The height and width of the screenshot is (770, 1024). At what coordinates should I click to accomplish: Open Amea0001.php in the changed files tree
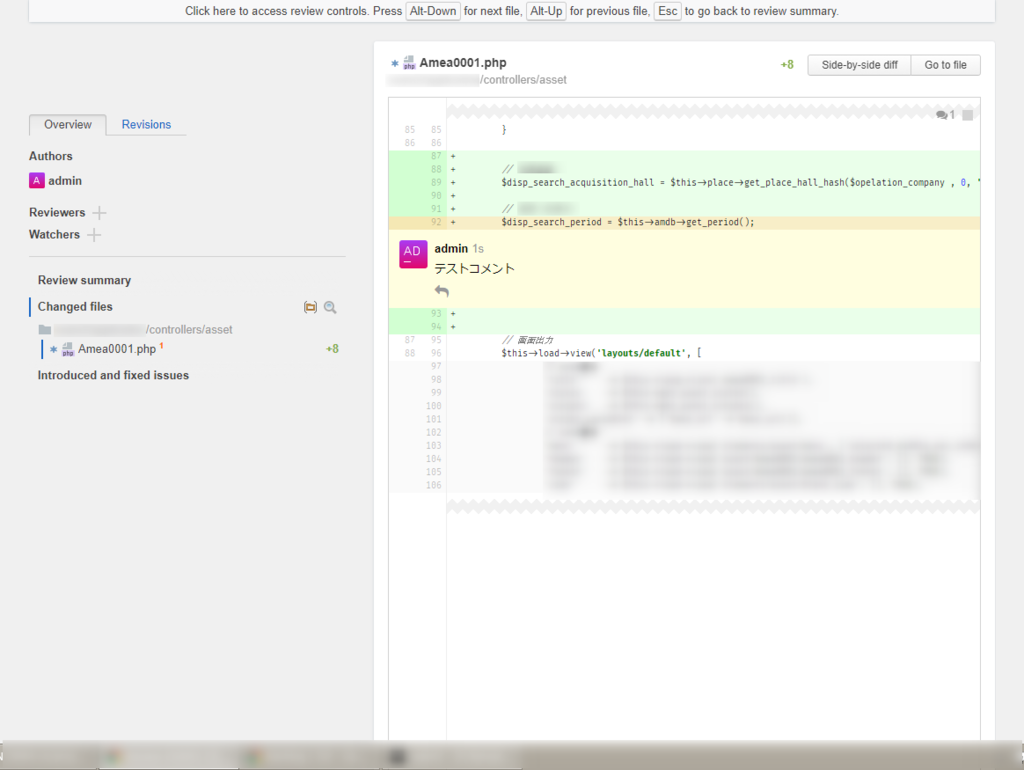click(x=117, y=349)
